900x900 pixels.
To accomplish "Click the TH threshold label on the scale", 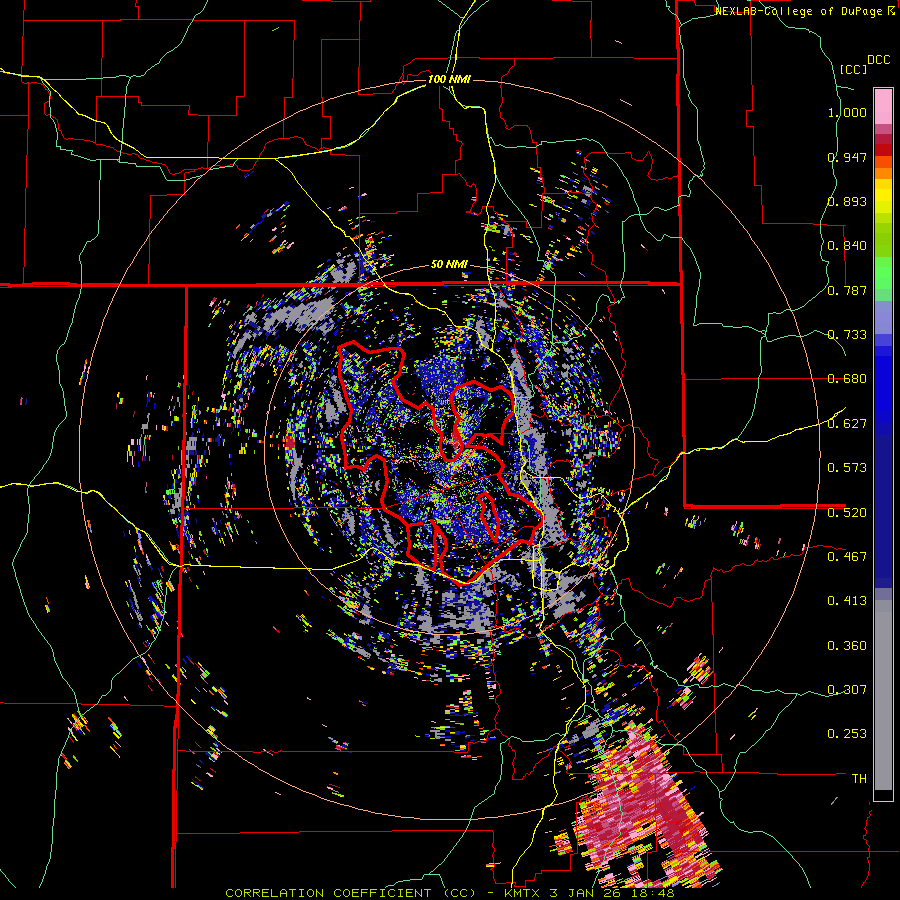I will 859,778.
